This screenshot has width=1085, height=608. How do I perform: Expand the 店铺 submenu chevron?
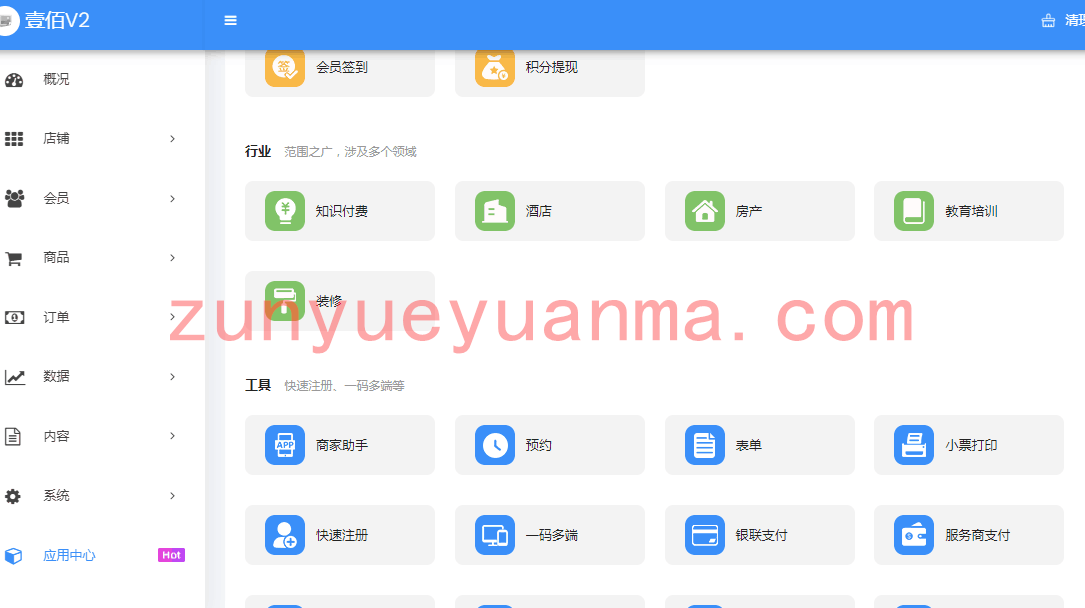(x=172, y=139)
